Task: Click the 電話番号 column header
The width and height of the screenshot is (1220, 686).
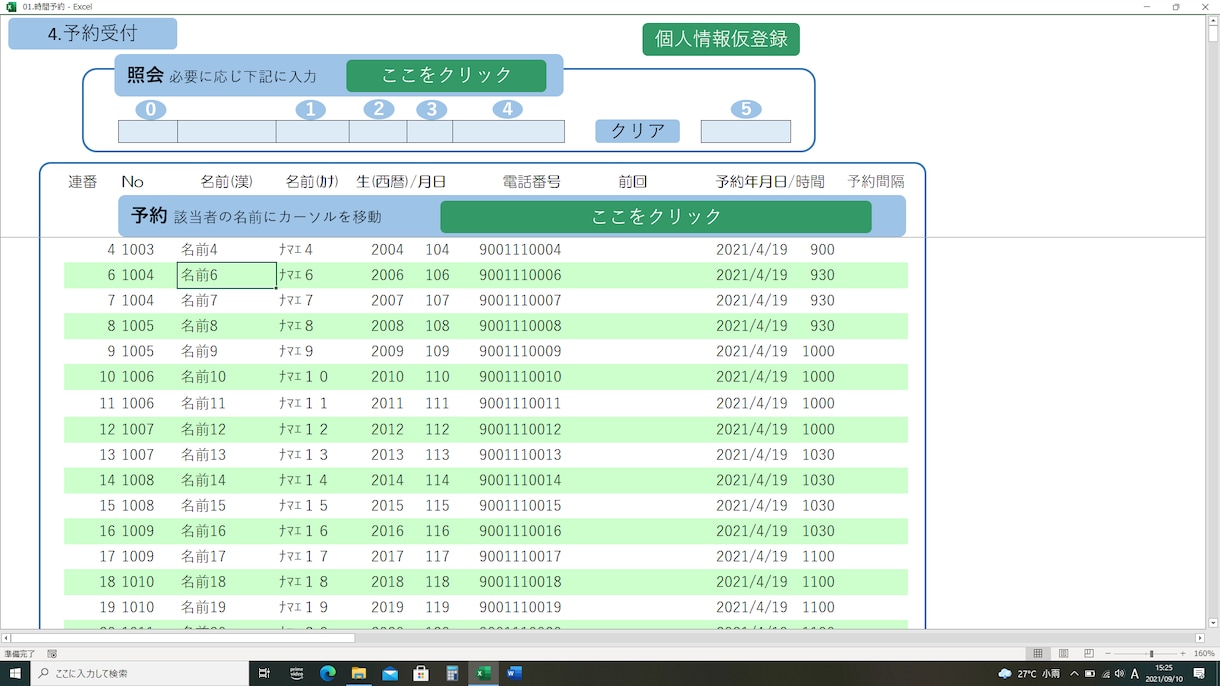Action: (531, 182)
